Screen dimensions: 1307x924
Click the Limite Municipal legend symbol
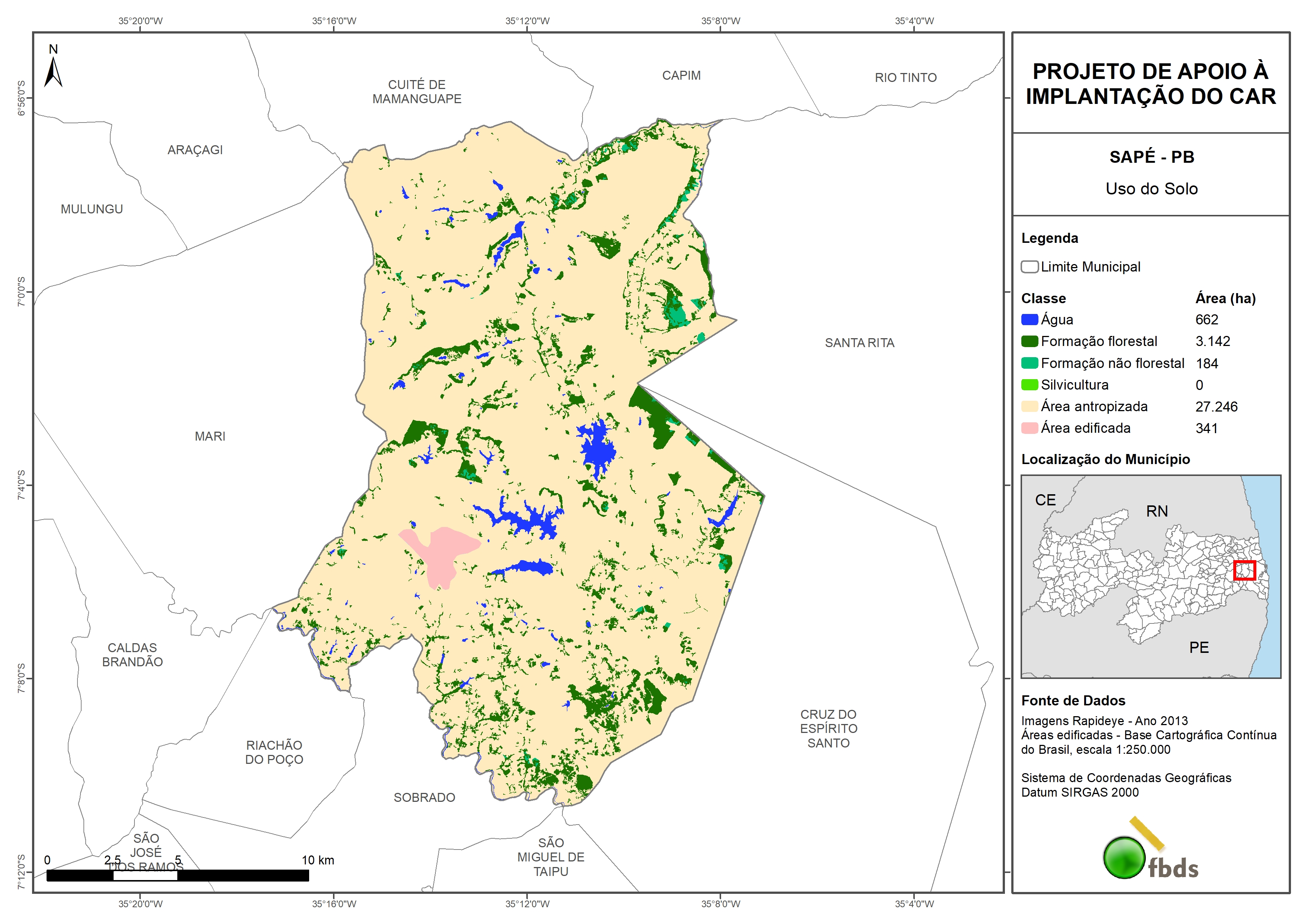pos(1029,267)
